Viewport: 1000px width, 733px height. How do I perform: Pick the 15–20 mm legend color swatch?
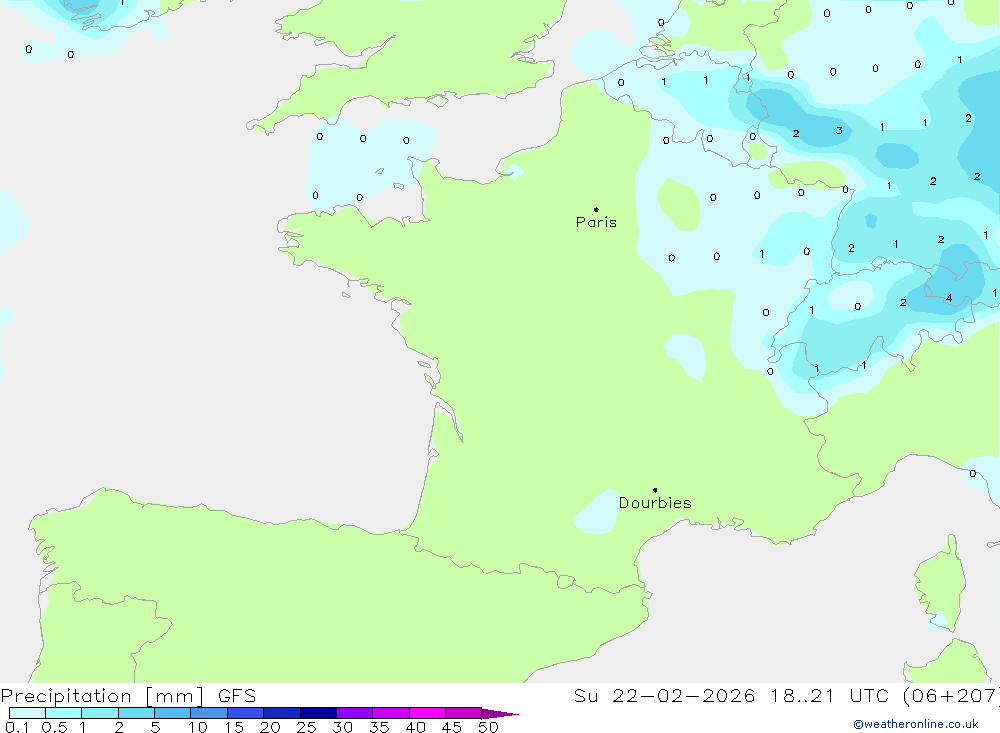245,713
